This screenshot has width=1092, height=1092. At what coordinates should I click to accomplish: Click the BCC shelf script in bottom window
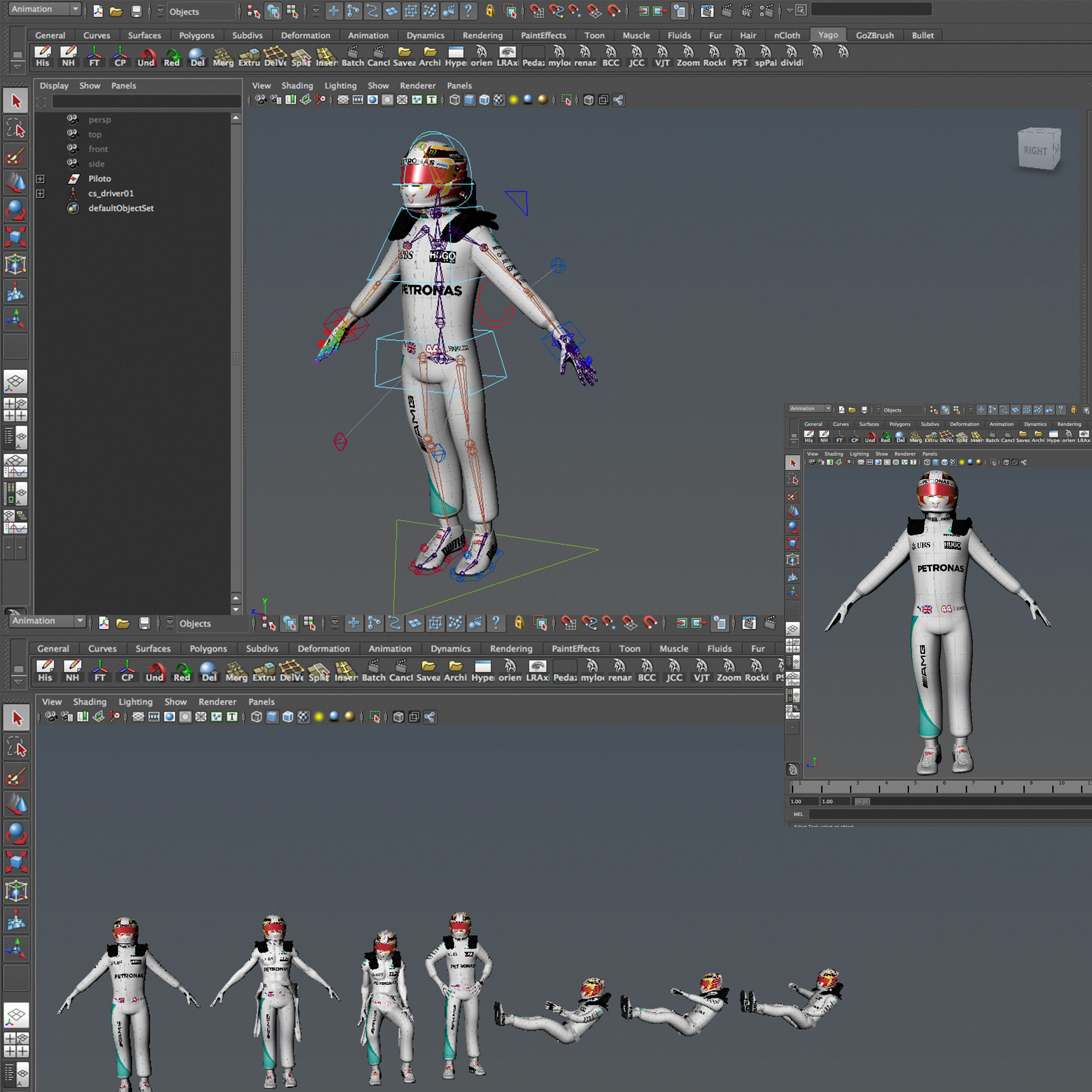(x=646, y=670)
